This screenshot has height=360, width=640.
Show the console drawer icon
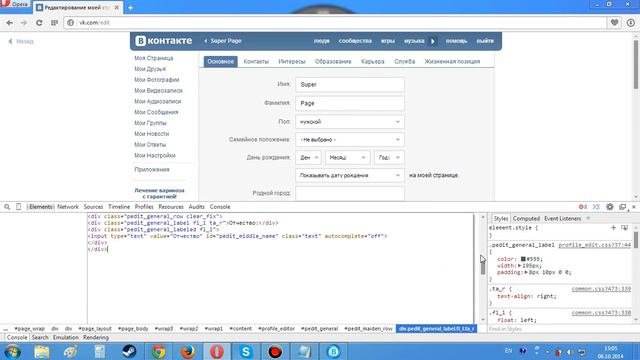pos(596,207)
